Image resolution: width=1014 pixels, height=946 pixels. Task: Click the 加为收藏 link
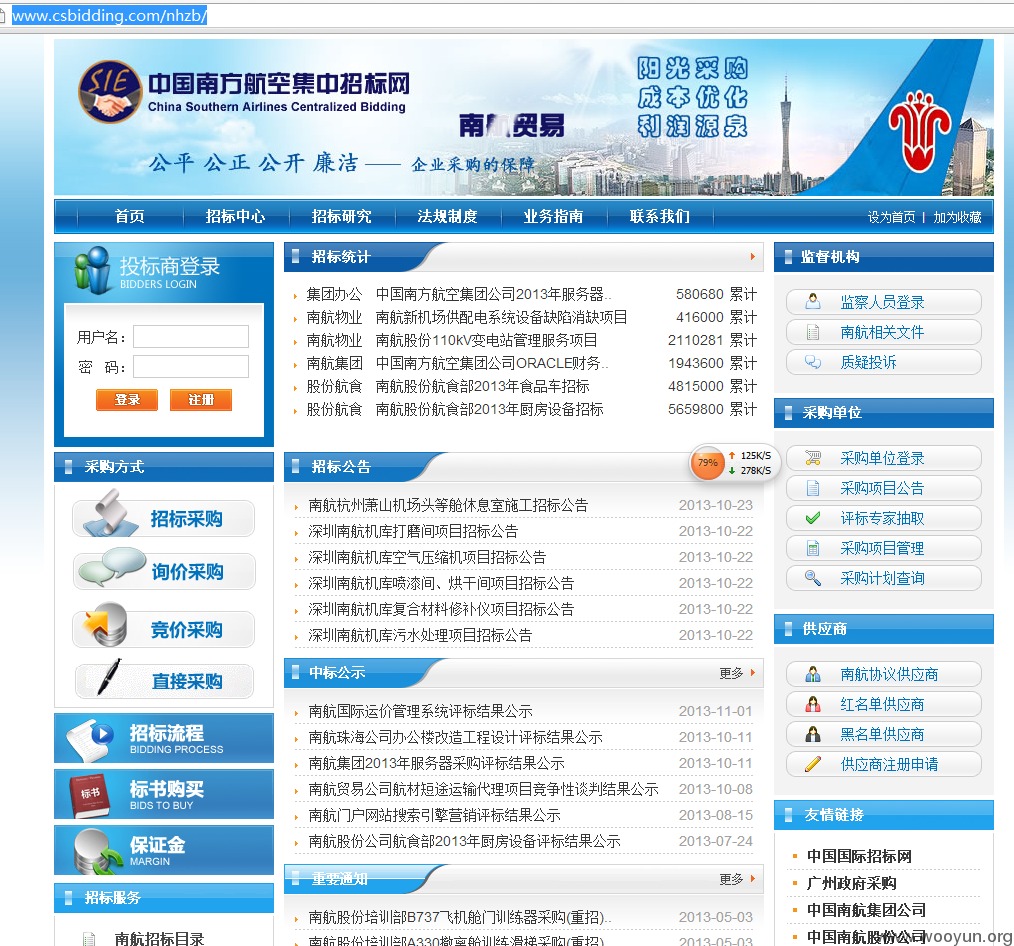(x=957, y=217)
